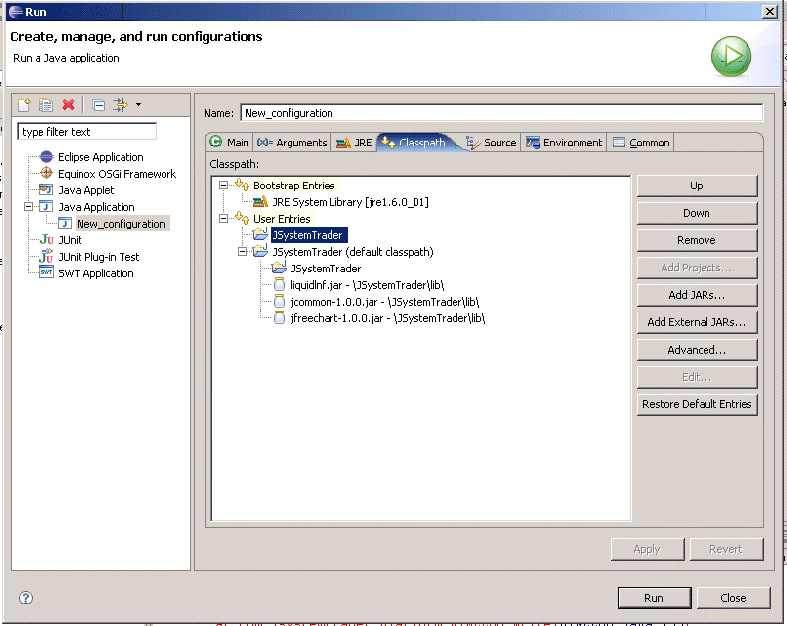Select the Classpath tab
Image resolution: width=787 pixels, height=626 pixels.
(x=415, y=142)
